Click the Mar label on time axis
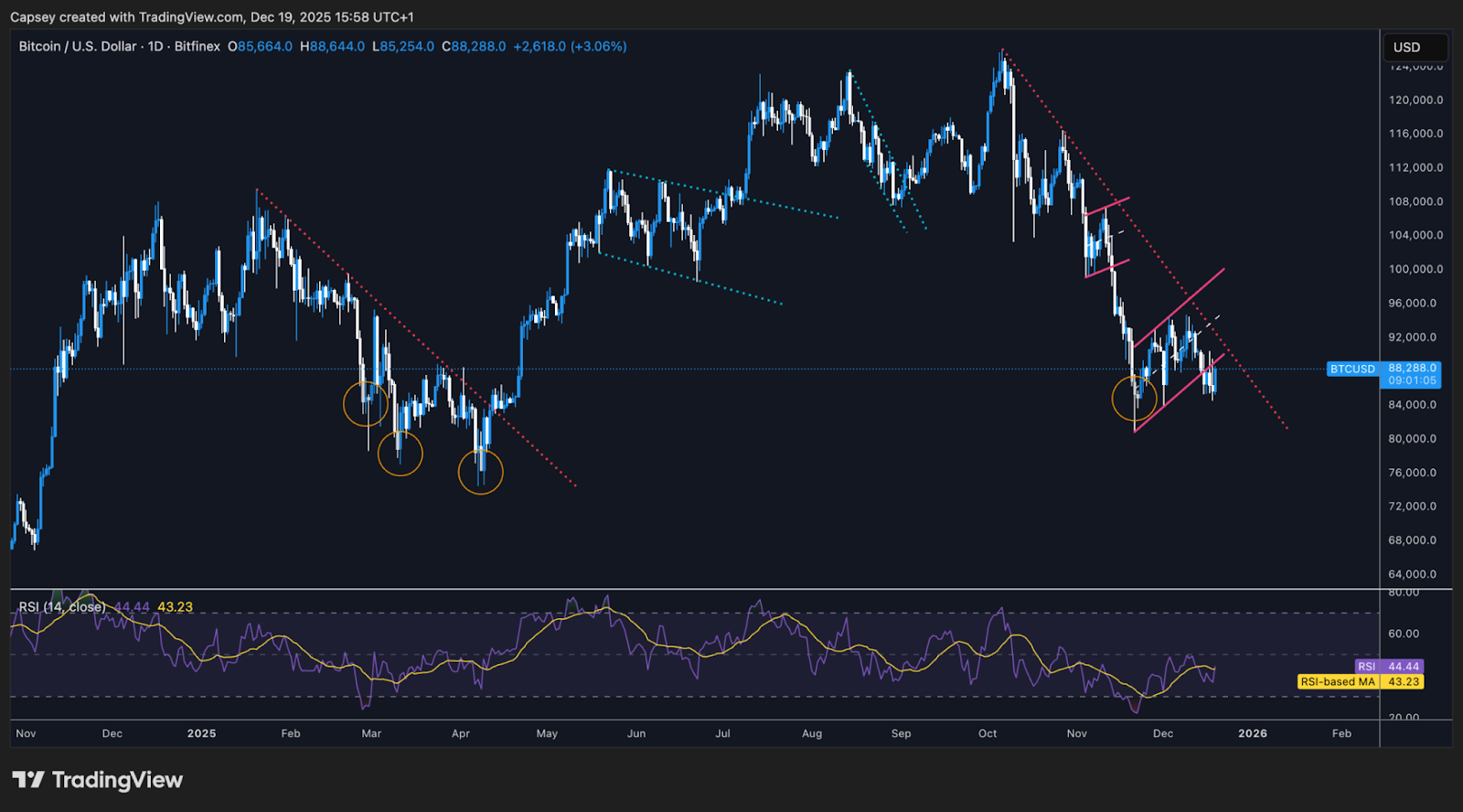 (x=371, y=733)
